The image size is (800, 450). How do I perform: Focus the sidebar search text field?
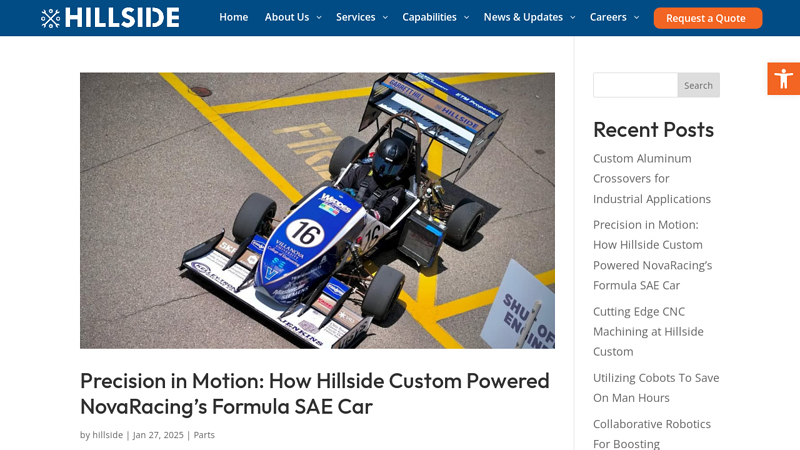(x=635, y=85)
